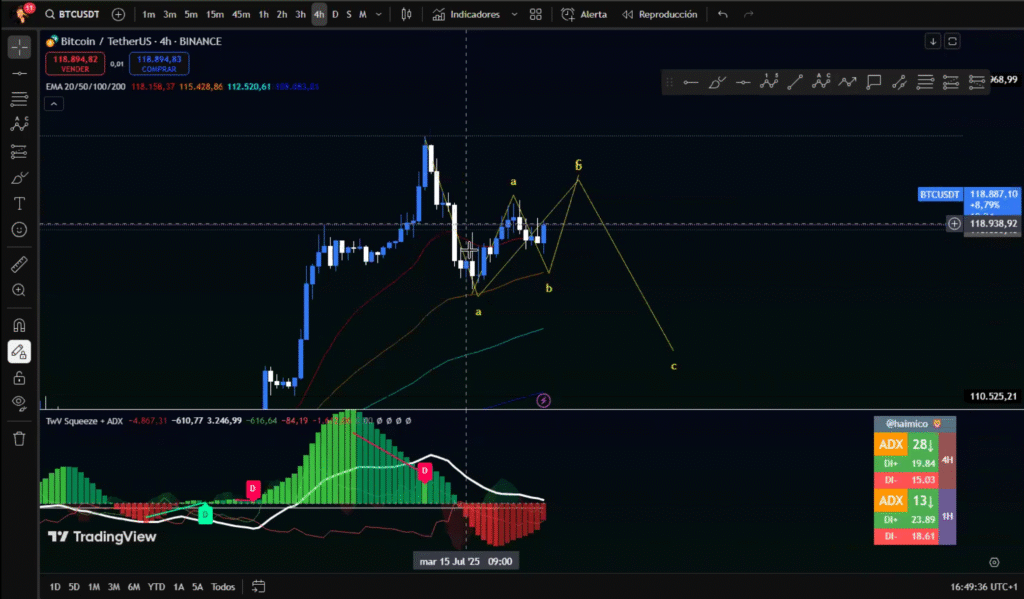Select the diagonal trend line favorite tool
1024x599 pixels.
795,82
